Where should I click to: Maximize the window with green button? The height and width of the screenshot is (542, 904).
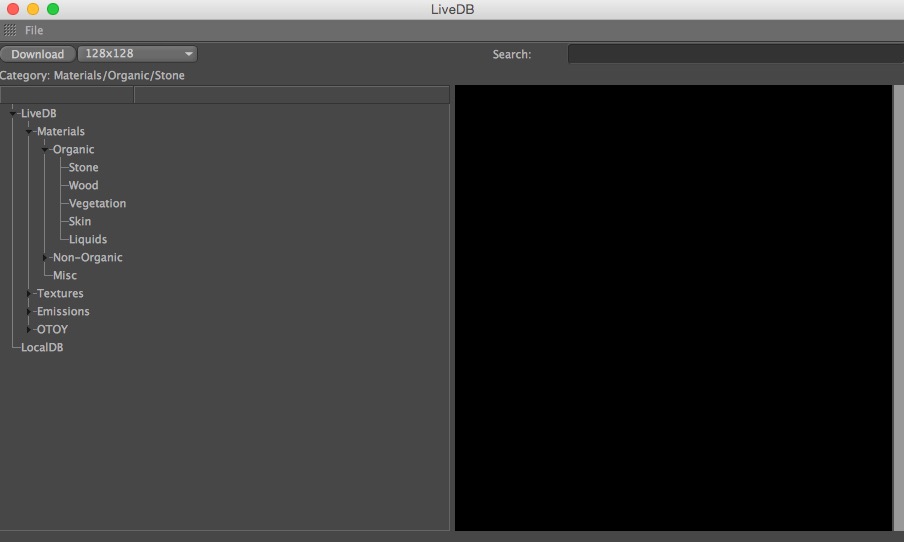pos(53,9)
